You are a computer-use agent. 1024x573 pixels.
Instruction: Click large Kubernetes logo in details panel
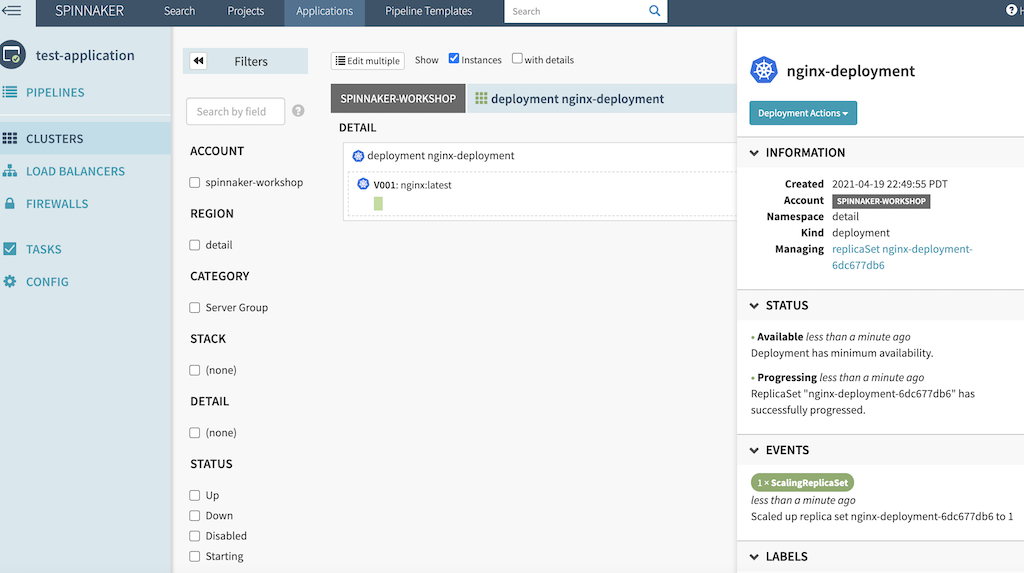point(763,70)
